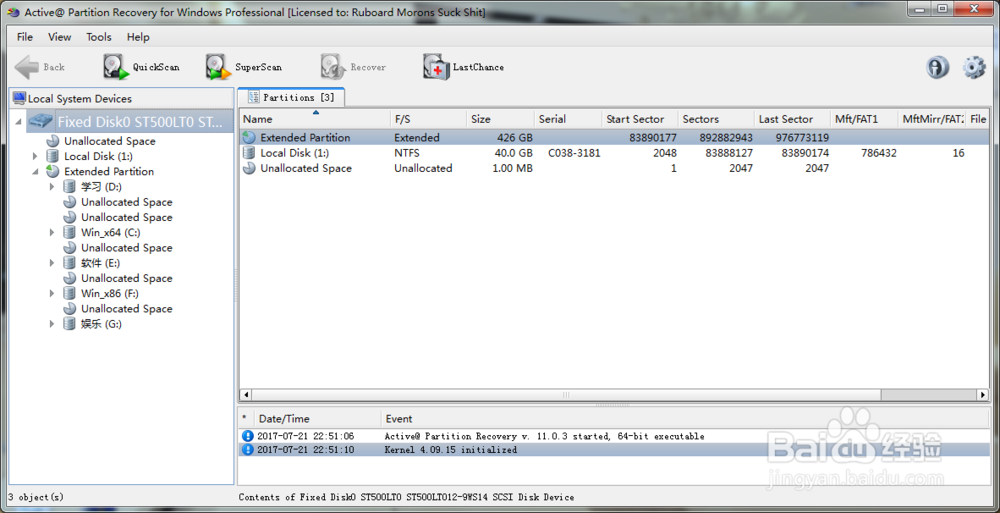The image size is (1000, 513).
Task: Select the Partitions [3] tab
Action: 291,98
